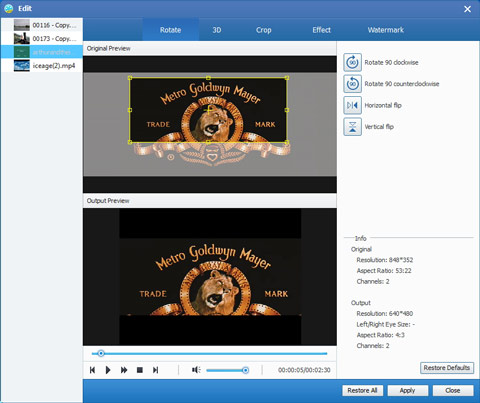The image size is (480, 403).
Task: Click the crop frame bottom-right handle
Action: tap(287, 142)
